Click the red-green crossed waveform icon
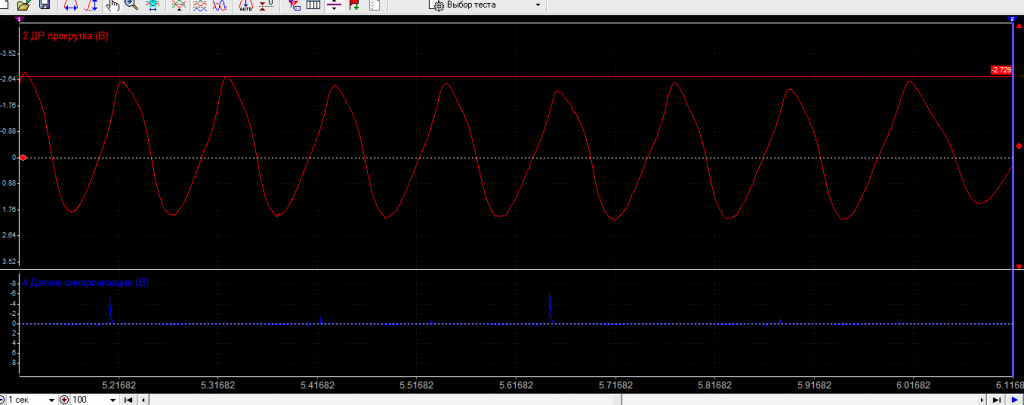The height and width of the screenshot is (405, 1024). (x=178, y=5)
